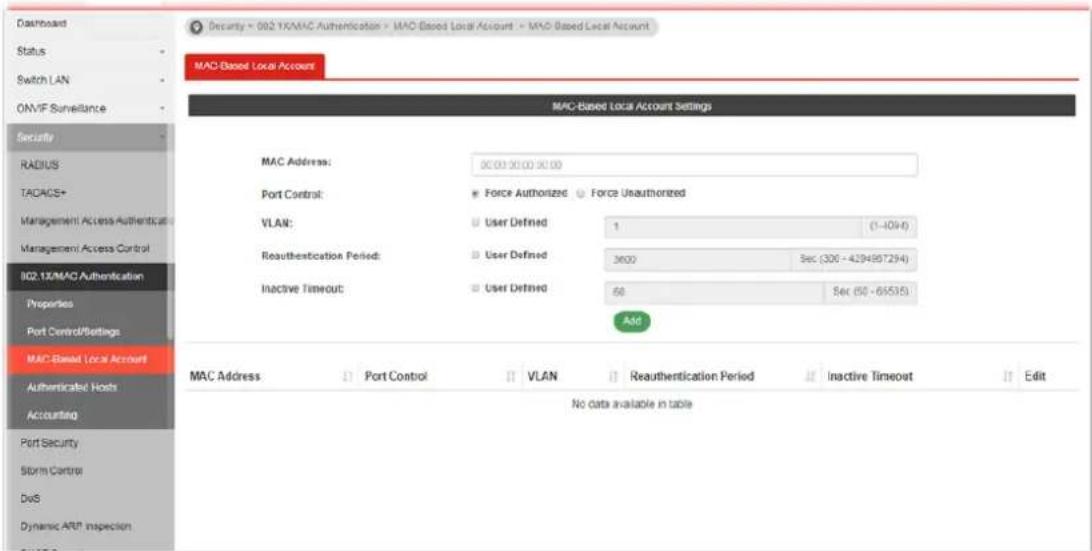Image resolution: width=1092 pixels, height=551 pixels.
Task: Sort table by Reauthentication Period column
Action: pos(723,376)
